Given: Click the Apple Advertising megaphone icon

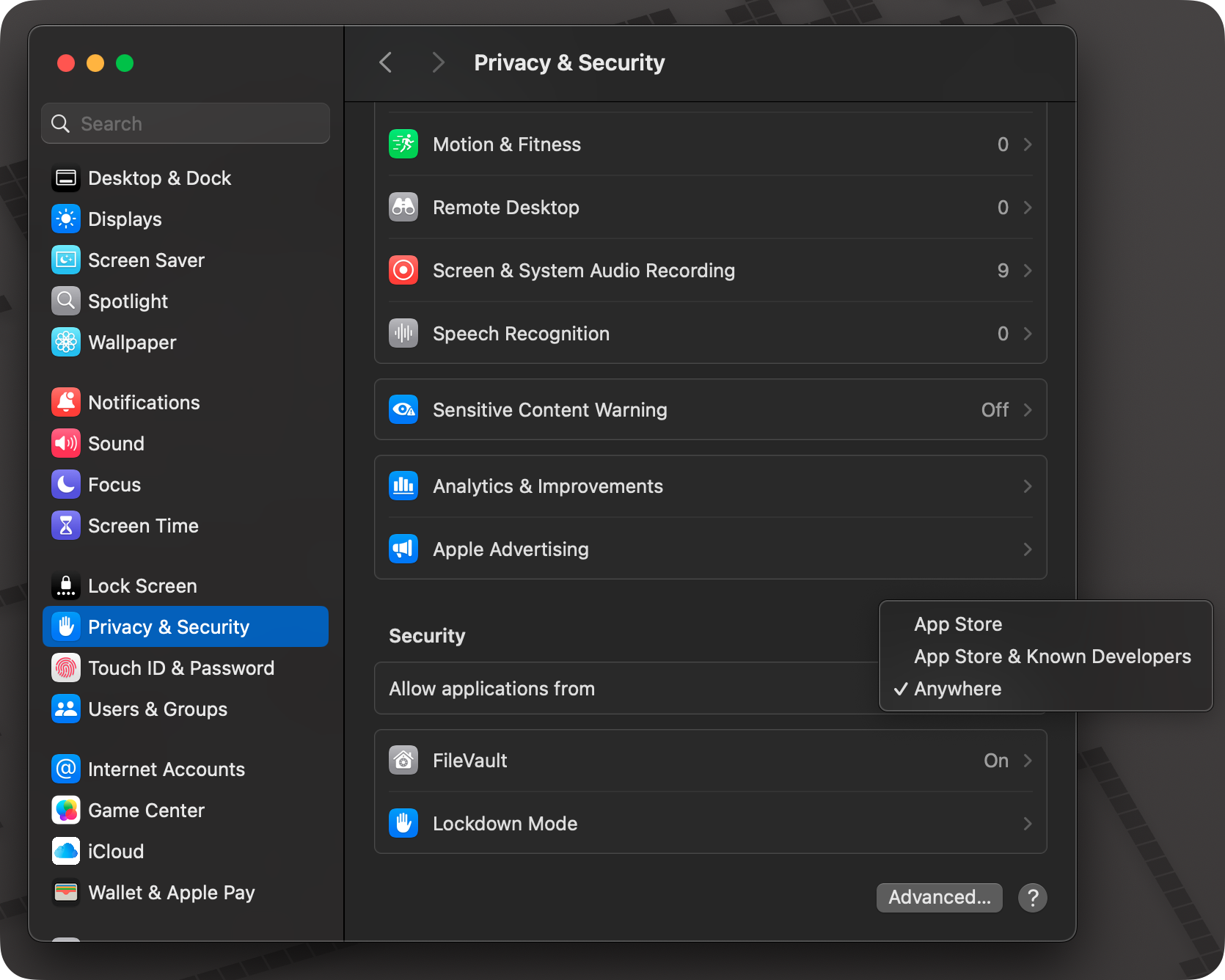Looking at the screenshot, I should pyautogui.click(x=403, y=549).
